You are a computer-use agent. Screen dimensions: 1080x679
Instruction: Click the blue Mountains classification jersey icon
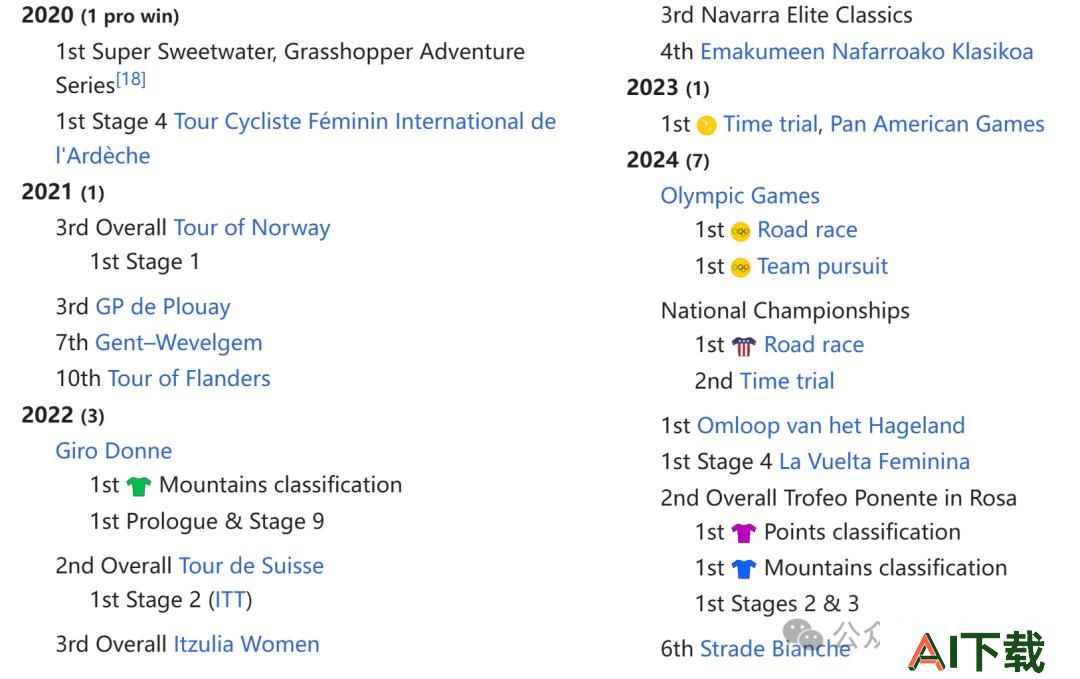pyautogui.click(x=744, y=569)
